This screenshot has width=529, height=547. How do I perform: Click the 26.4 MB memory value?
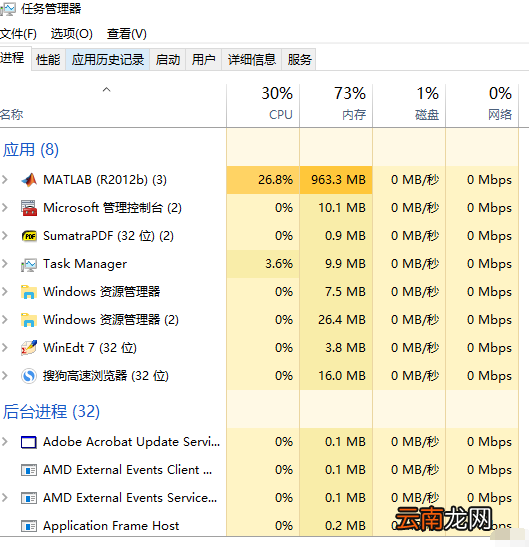click(342, 320)
